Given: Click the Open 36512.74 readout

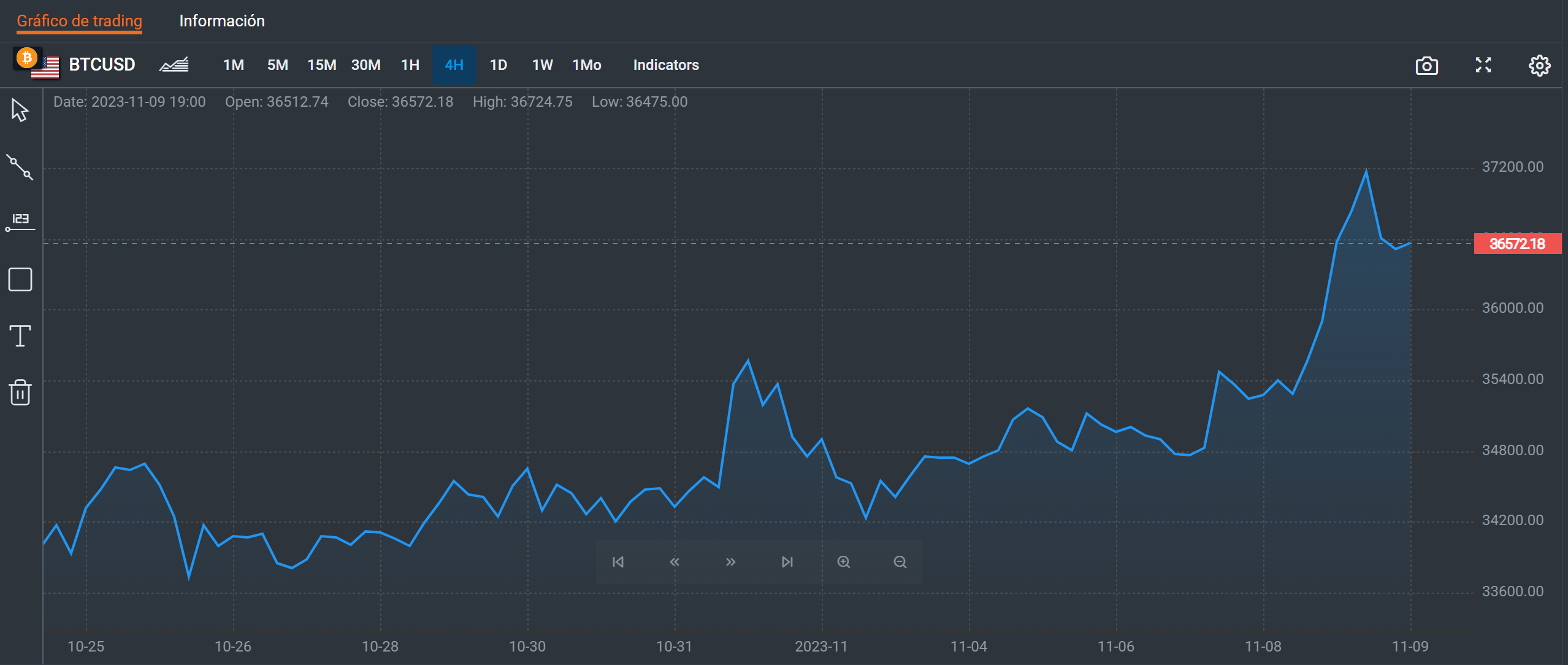Looking at the screenshot, I should coord(277,102).
